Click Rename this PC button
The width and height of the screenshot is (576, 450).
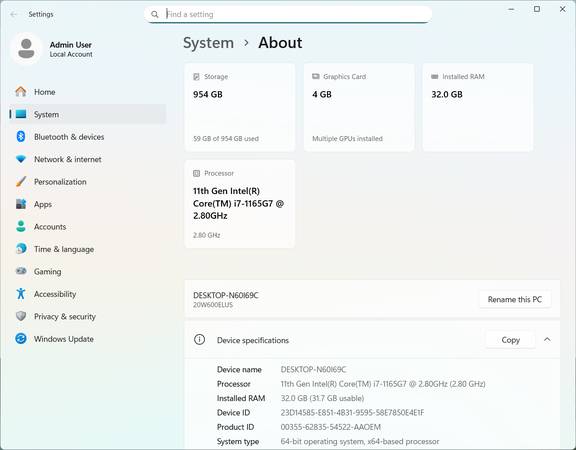(x=515, y=299)
